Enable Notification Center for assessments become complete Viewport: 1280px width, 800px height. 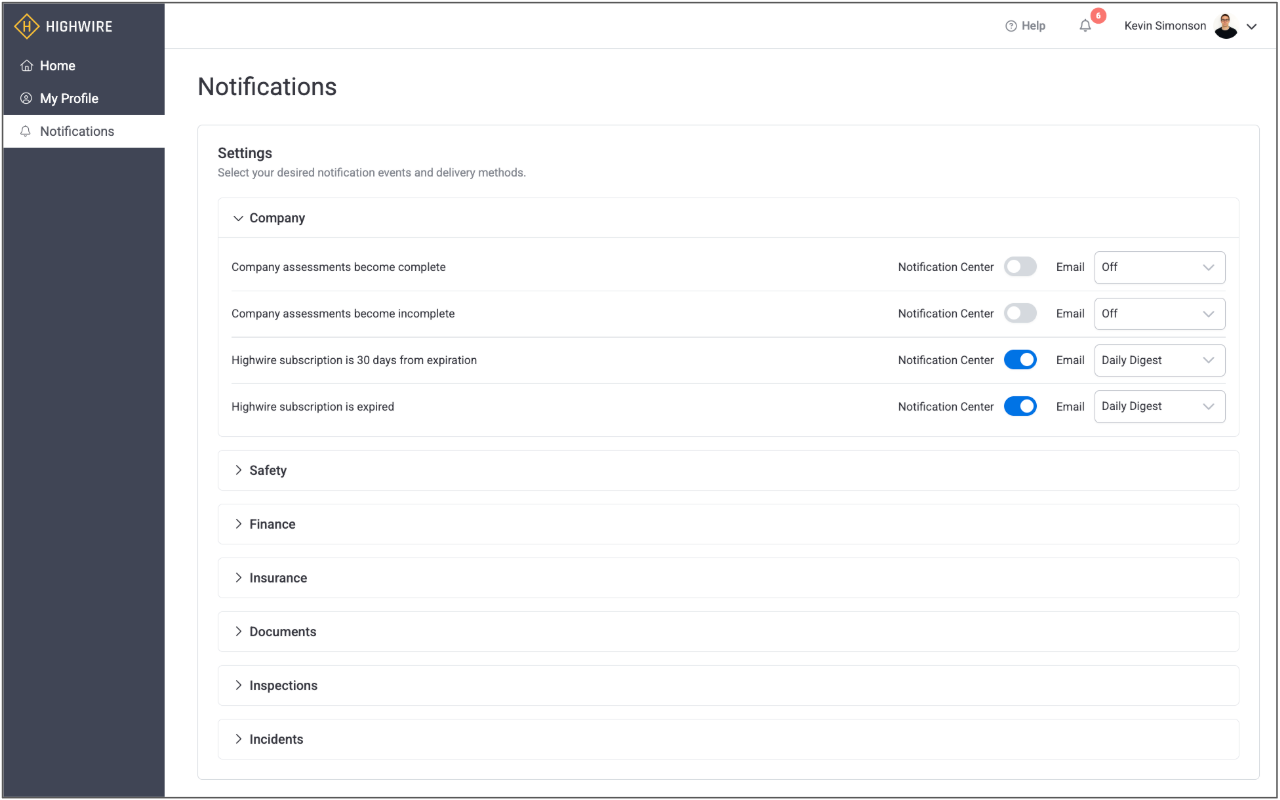1020,267
